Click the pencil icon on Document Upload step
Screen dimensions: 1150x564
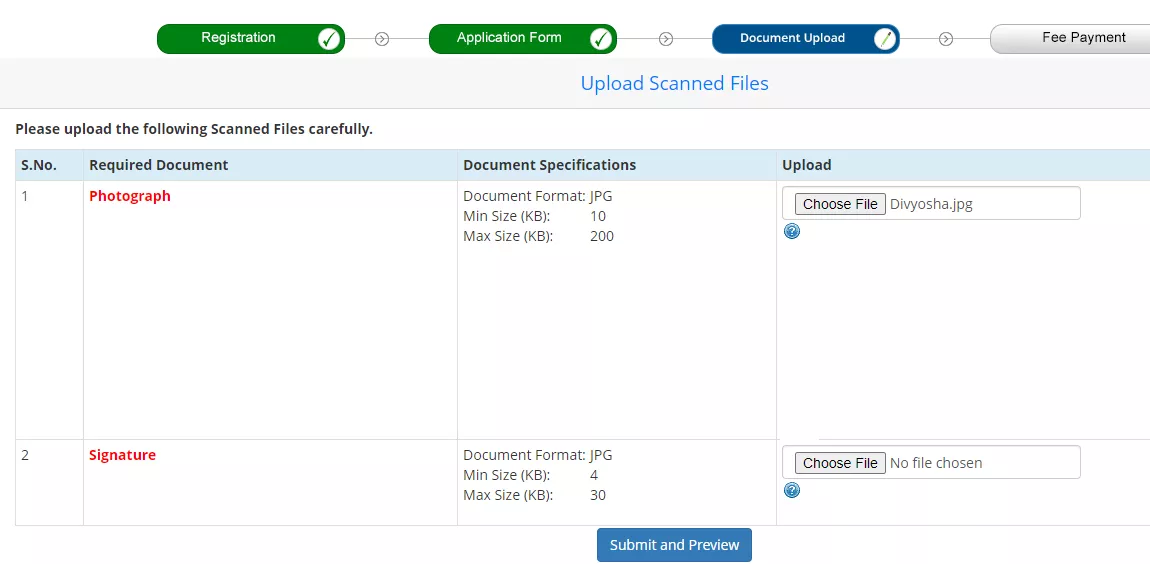pyautogui.click(x=884, y=39)
